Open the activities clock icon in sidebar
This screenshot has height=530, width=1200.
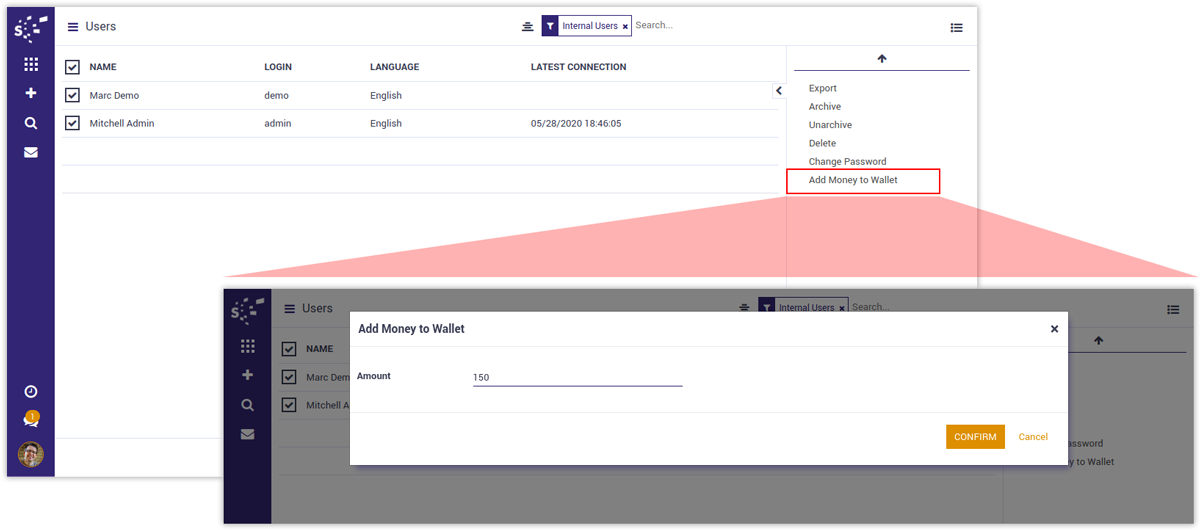coord(31,391)
